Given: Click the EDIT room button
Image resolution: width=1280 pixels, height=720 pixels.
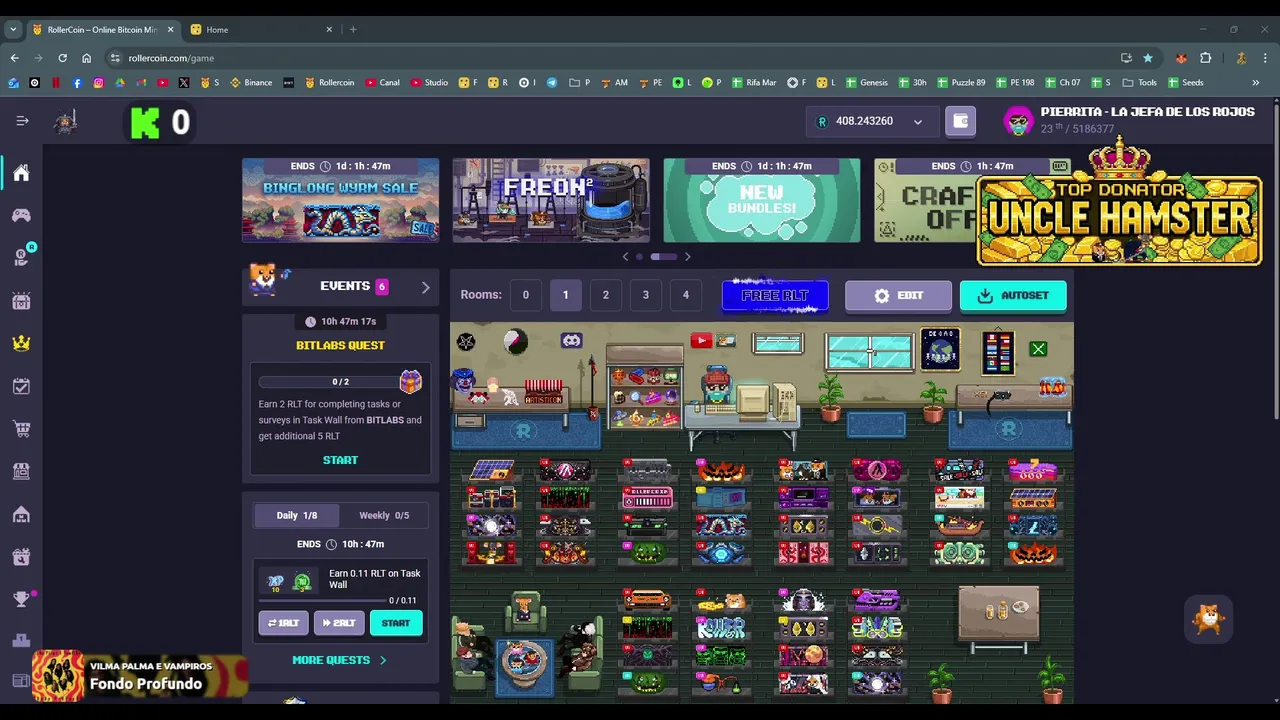Looking at the screenshot, I should pos(898,296).
